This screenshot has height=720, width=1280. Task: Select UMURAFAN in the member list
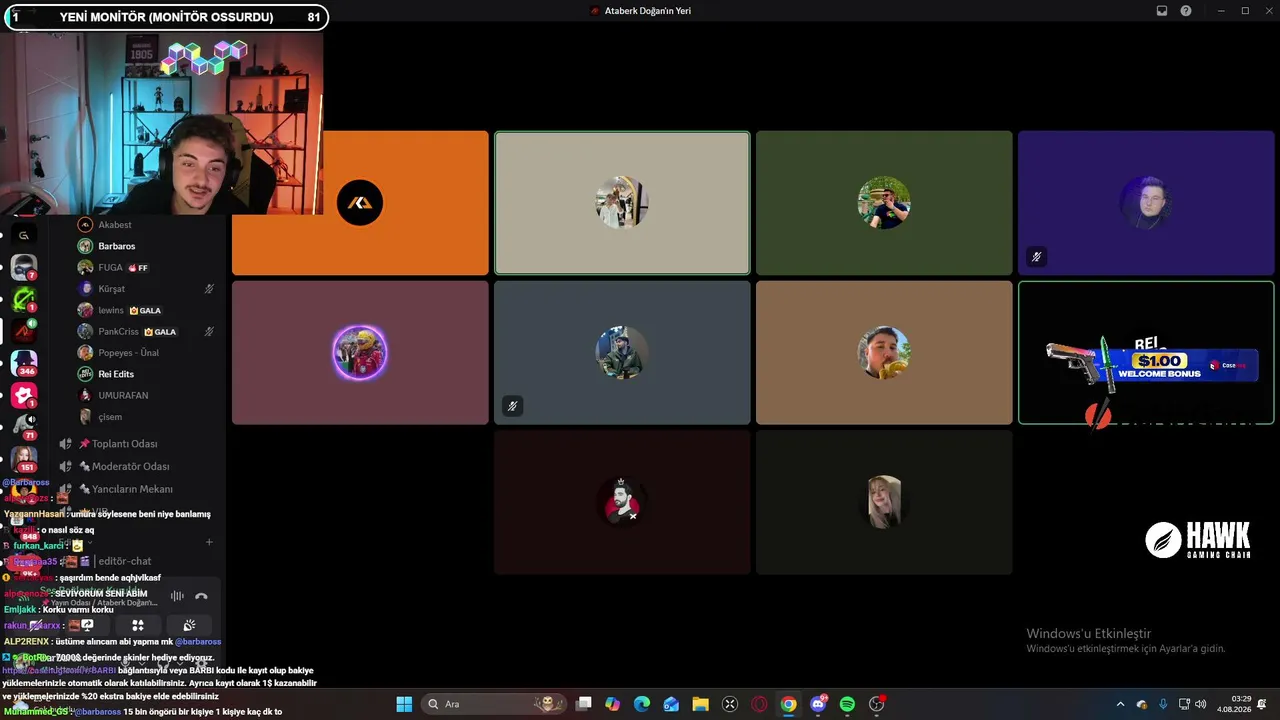click(x=146, y=395)
